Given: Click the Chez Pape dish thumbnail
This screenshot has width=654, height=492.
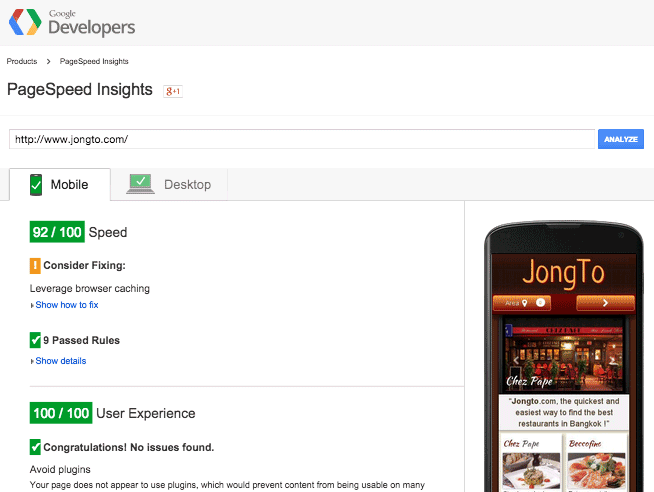Looking at the screenshot, I should coord(531,471).
